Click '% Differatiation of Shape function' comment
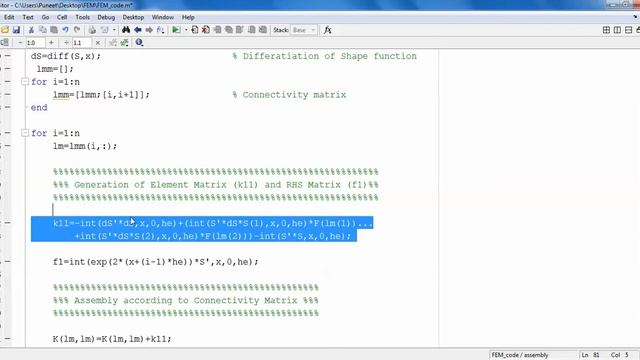Image resolution: width=640 pixels, height=360 pixels. [324, 56]
